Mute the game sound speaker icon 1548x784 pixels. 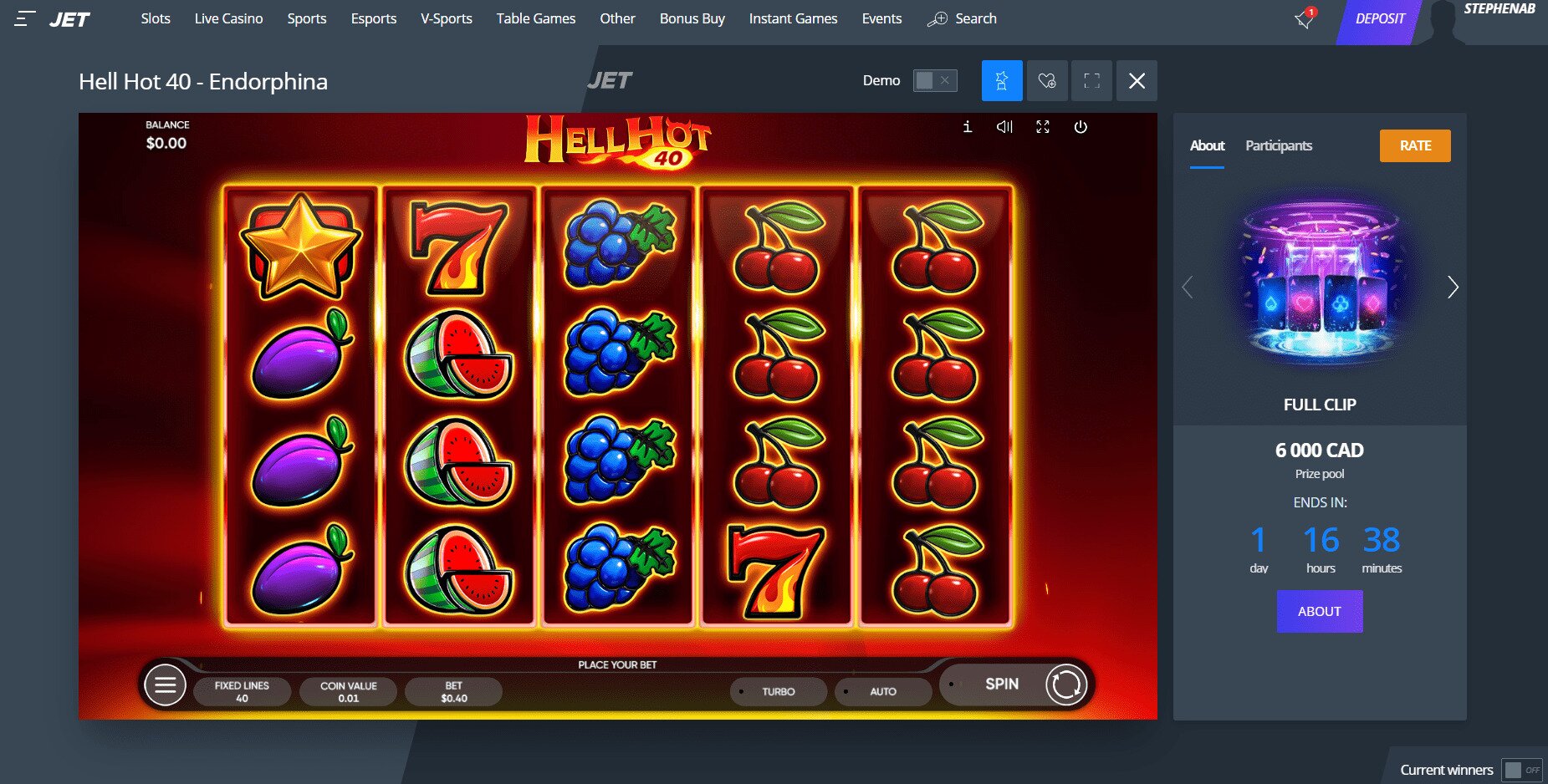click(x=1004, y=127)
